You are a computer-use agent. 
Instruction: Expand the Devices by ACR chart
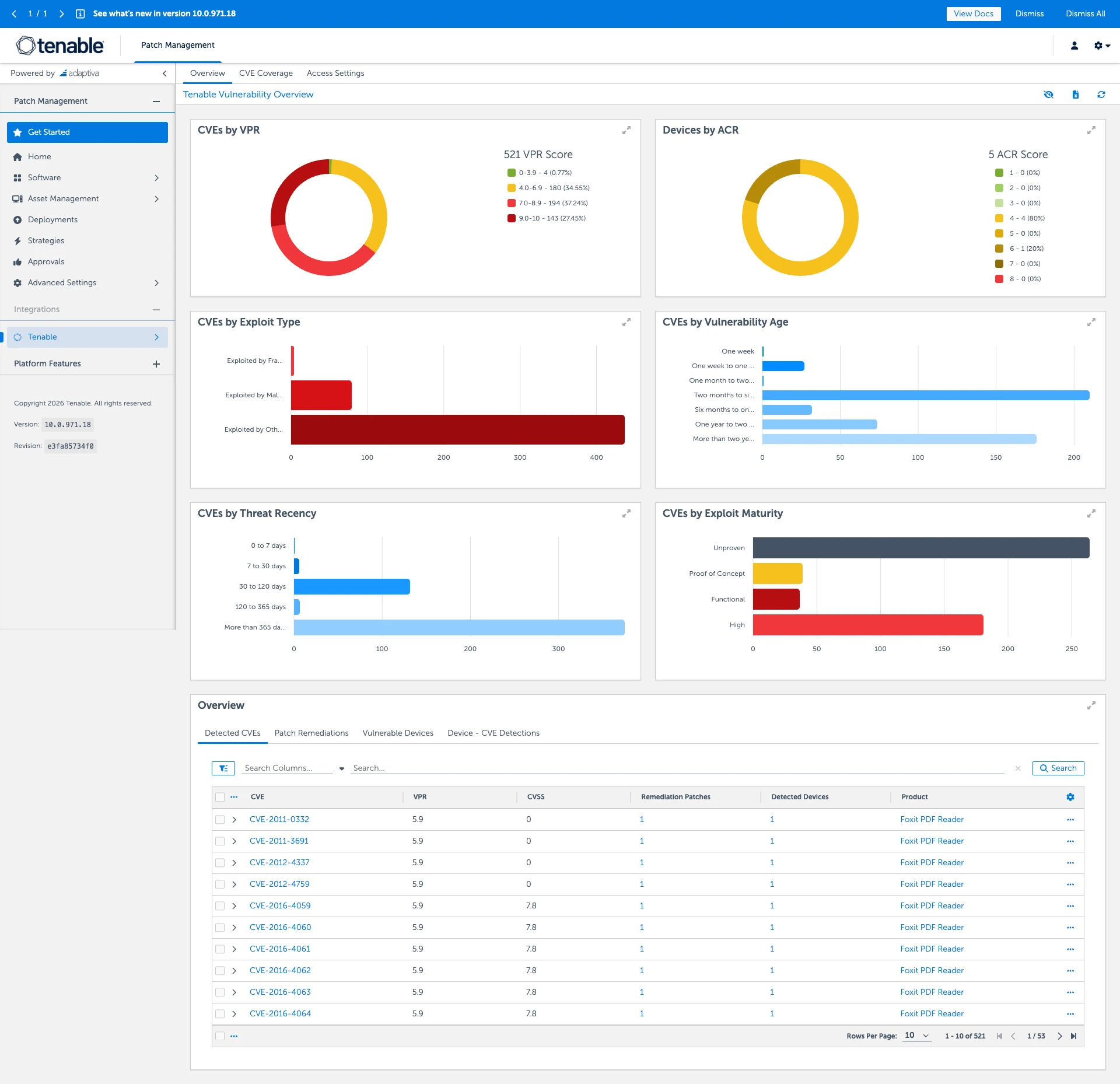coord(1091,131)
